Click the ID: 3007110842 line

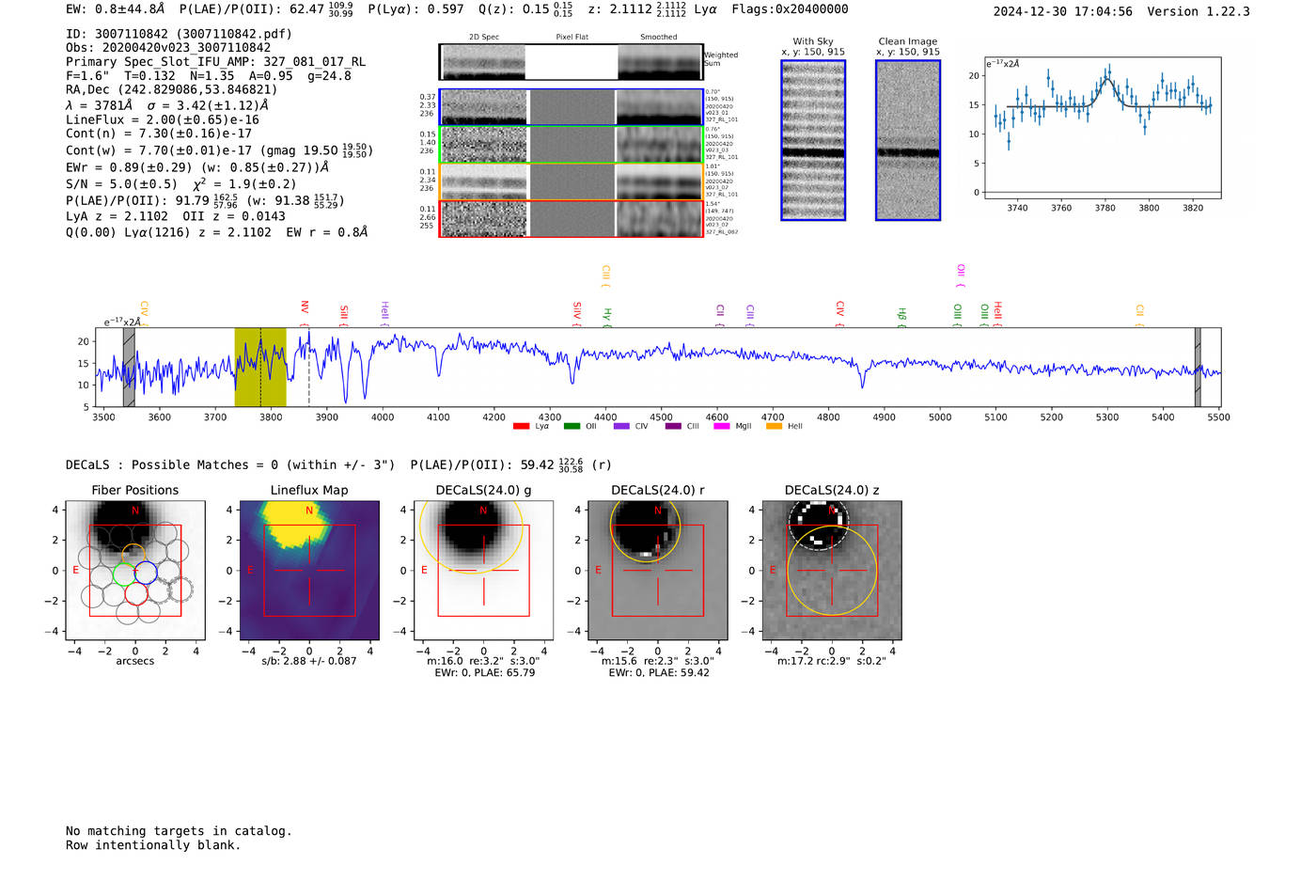pos(179,34)
